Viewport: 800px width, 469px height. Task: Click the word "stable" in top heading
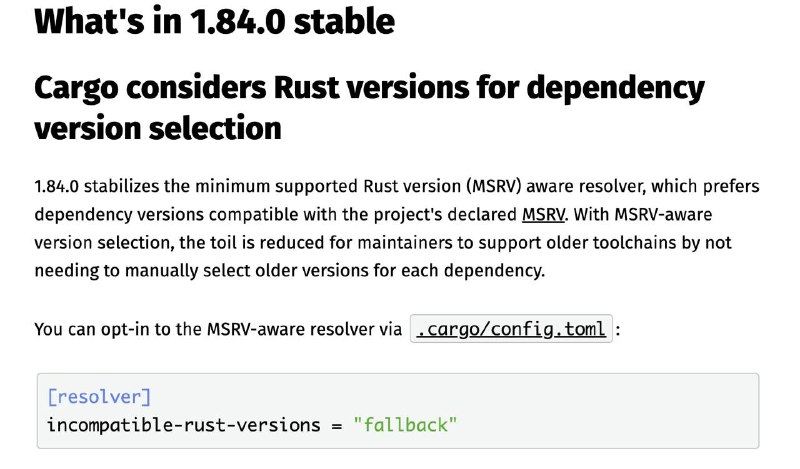pos(344,21)
